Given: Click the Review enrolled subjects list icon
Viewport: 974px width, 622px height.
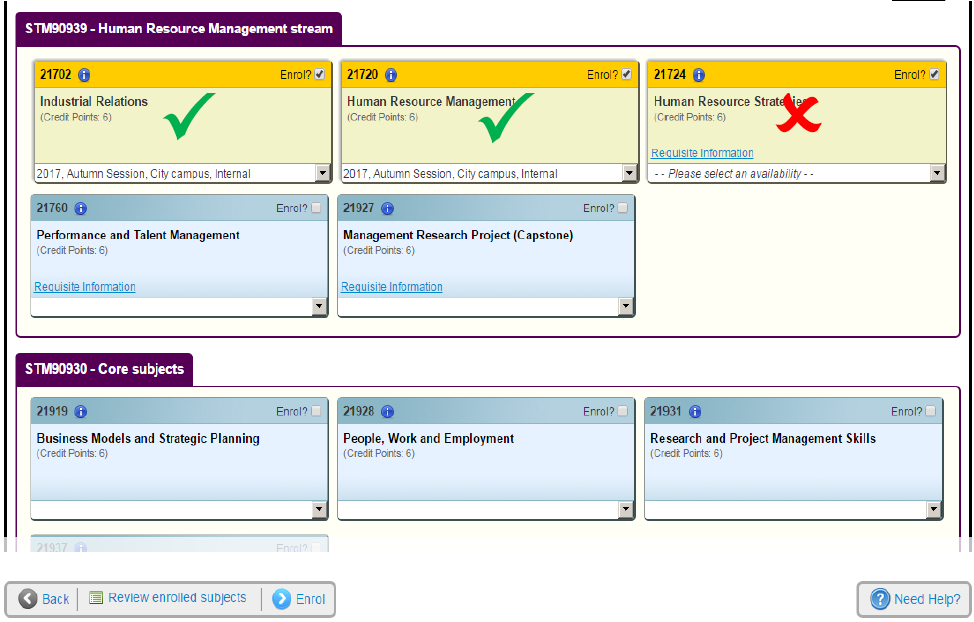Looking at the screenshot, I should 96,598.
